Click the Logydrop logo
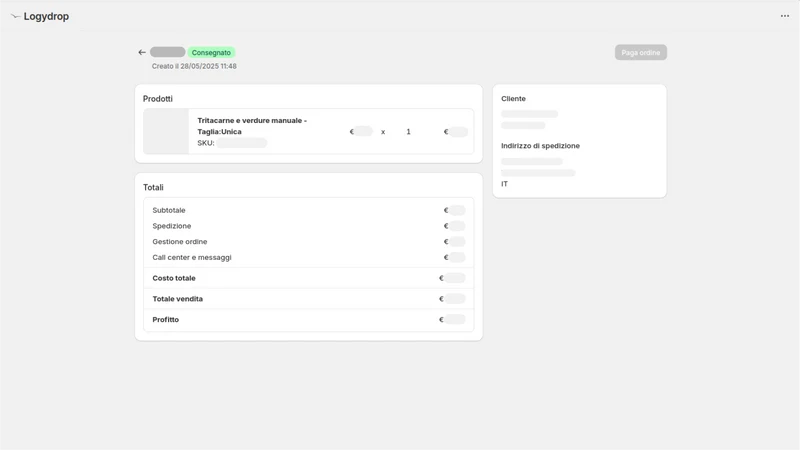The height and width of the screenshot is (450, 800). coord(40,16)
